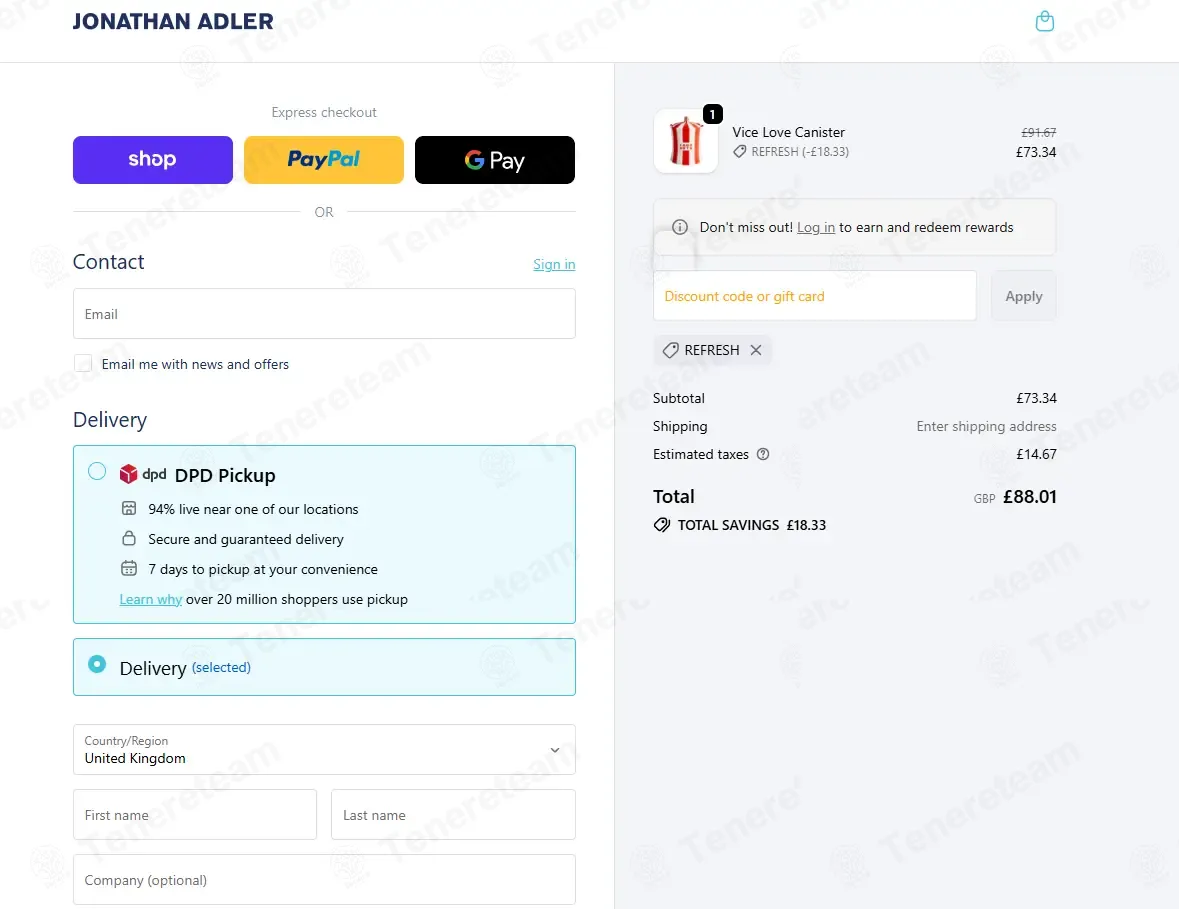Click the quantity badge on canister image
The width and height of the screenshot is (1179, 909).
click(712, 114)
